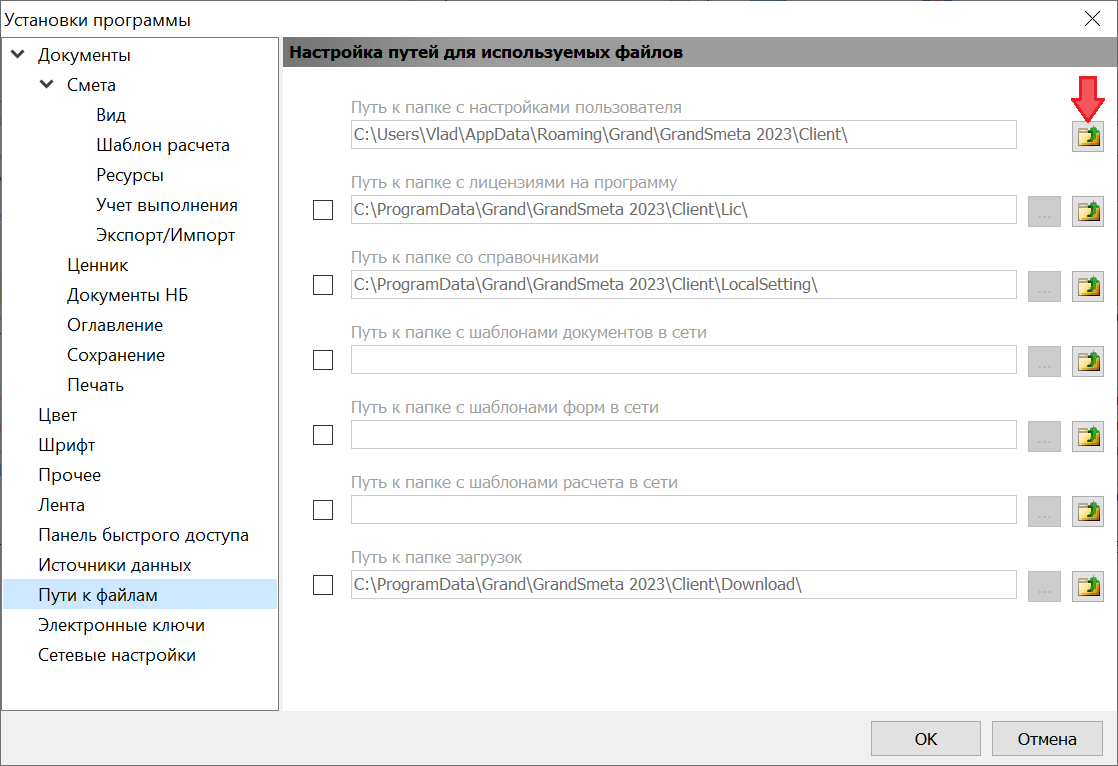1118x766 pixels.
Task: Collapse the Смета tree node
Action: [x=46, y=85]
